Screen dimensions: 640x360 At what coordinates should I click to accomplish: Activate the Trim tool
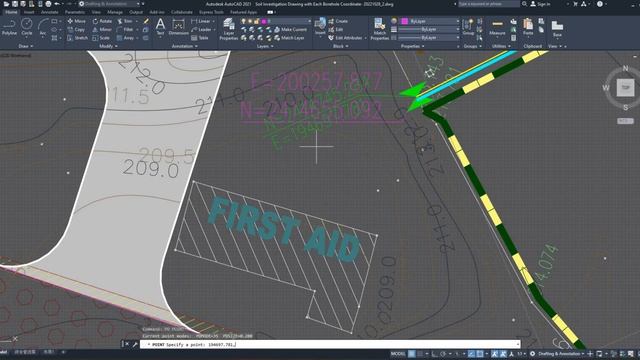click(124, 21)
